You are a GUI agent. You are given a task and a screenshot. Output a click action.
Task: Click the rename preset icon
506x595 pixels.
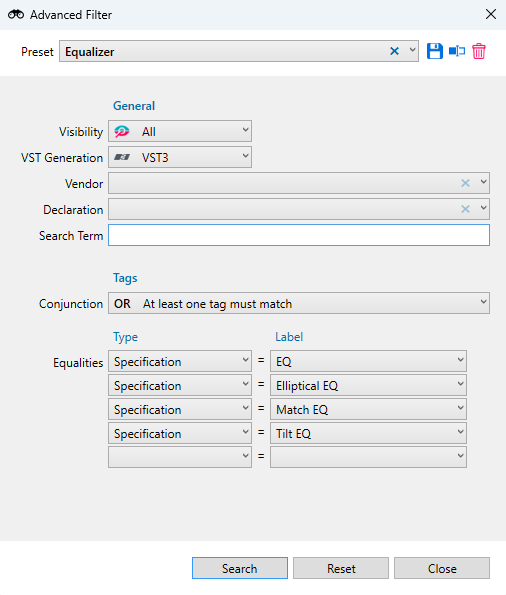coord(457,51)
